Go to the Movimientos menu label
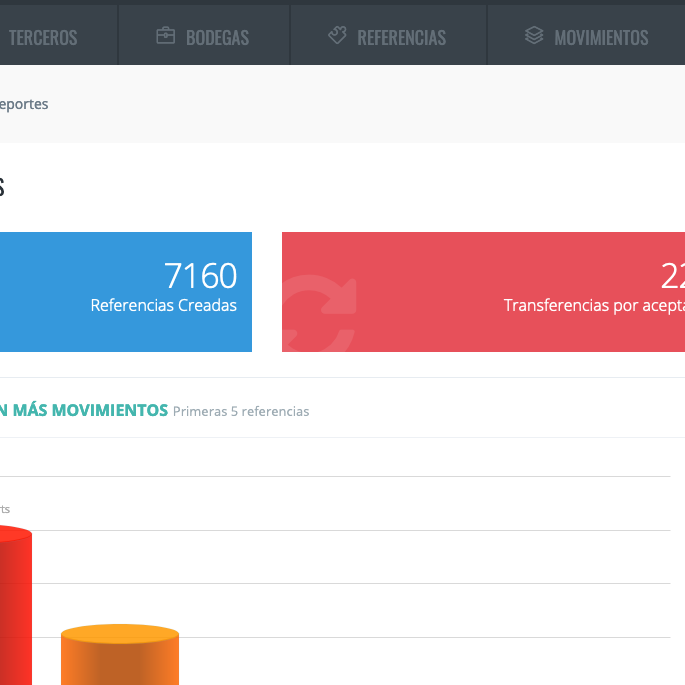Viewport: 685px width, 685px height. [601, 38]
